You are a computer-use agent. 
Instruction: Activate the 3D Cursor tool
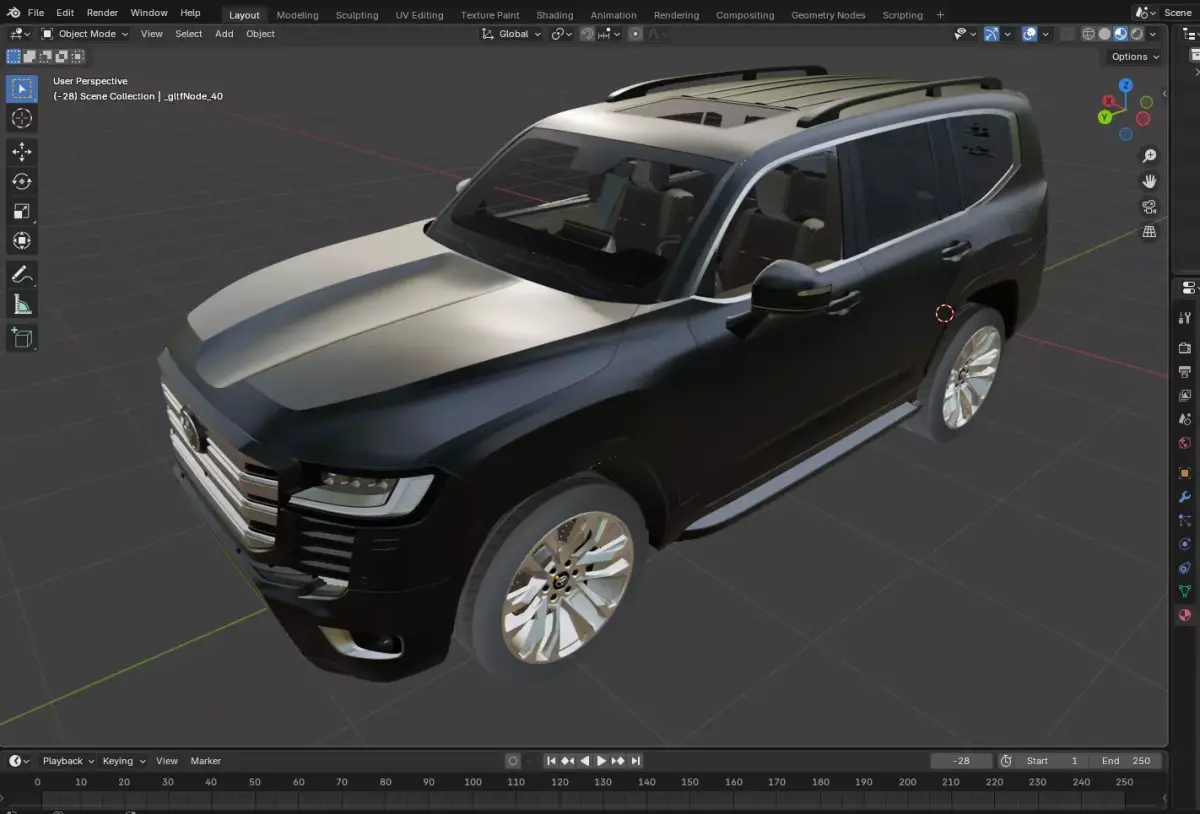21,119
